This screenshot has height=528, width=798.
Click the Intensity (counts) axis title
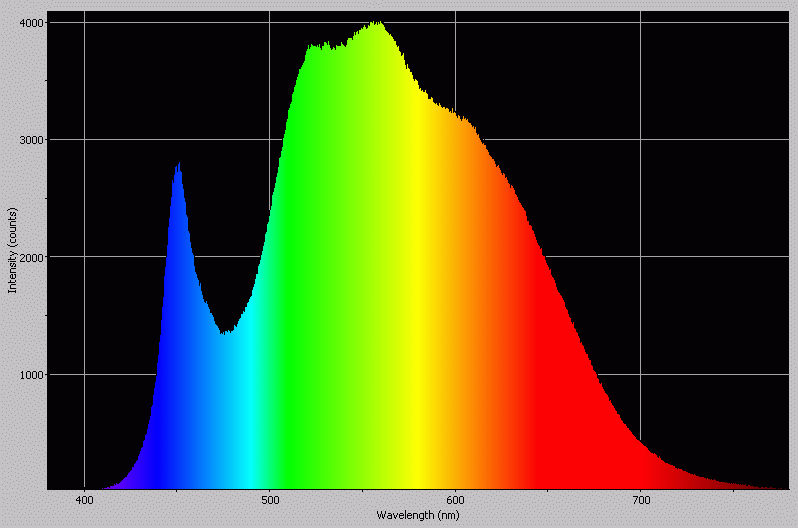pyautogui.click(x=12, y=251)
